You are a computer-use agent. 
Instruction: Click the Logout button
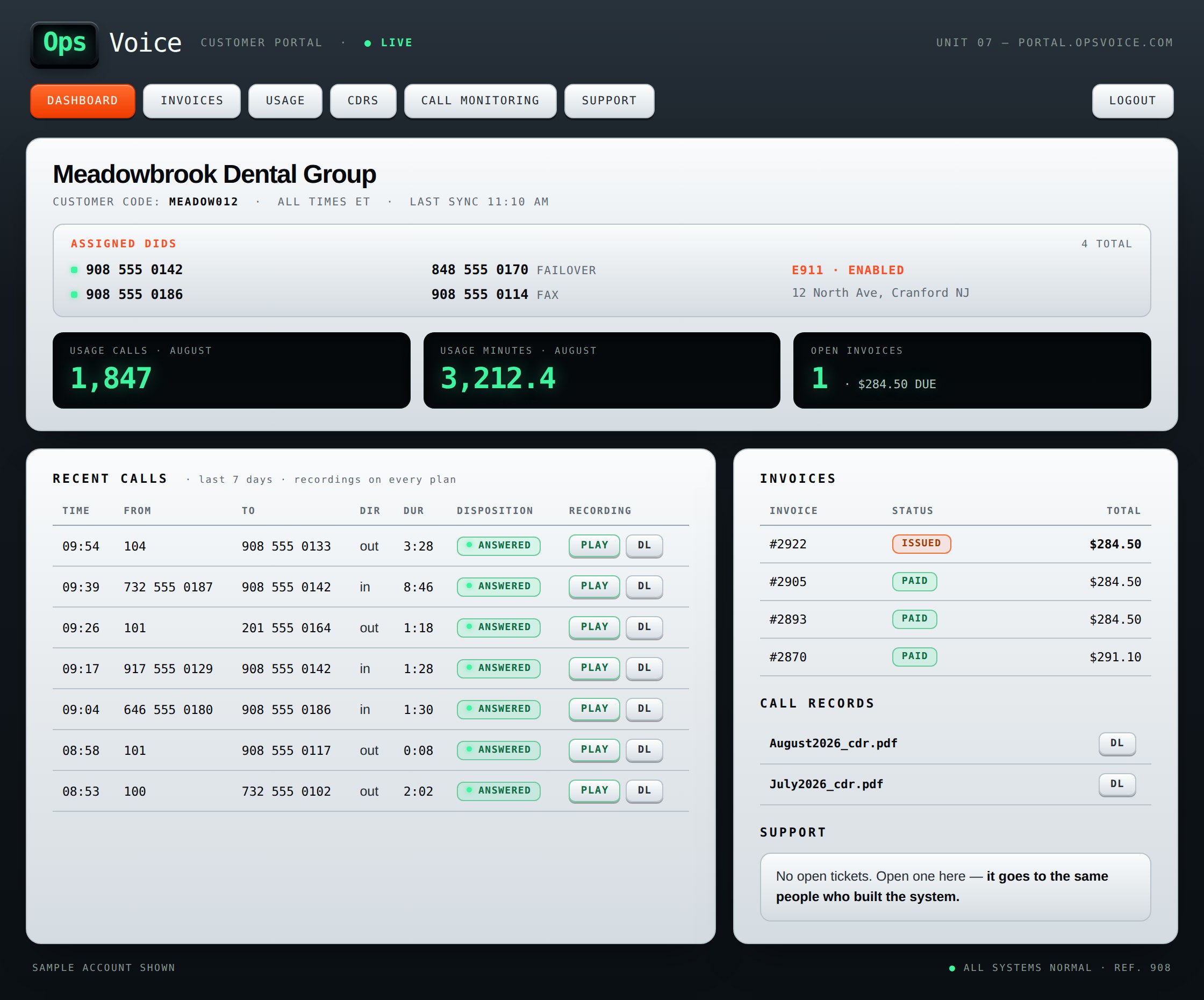pyautogui.click(x=1133, y=101)
